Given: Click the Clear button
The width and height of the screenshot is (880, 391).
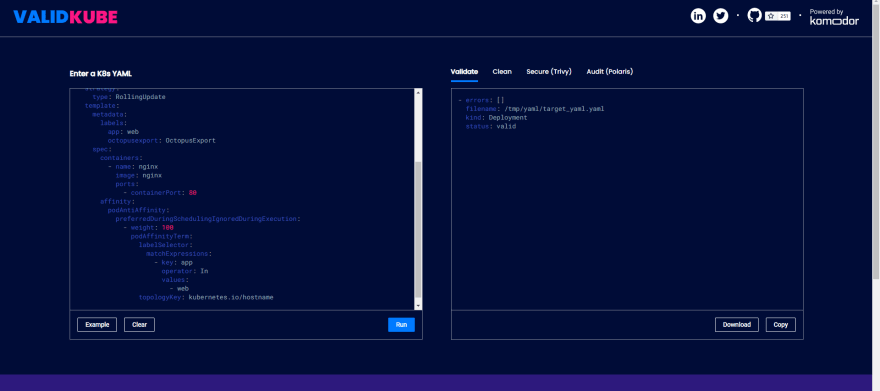Looking at the screenshot, I should [x=139, y=324].
